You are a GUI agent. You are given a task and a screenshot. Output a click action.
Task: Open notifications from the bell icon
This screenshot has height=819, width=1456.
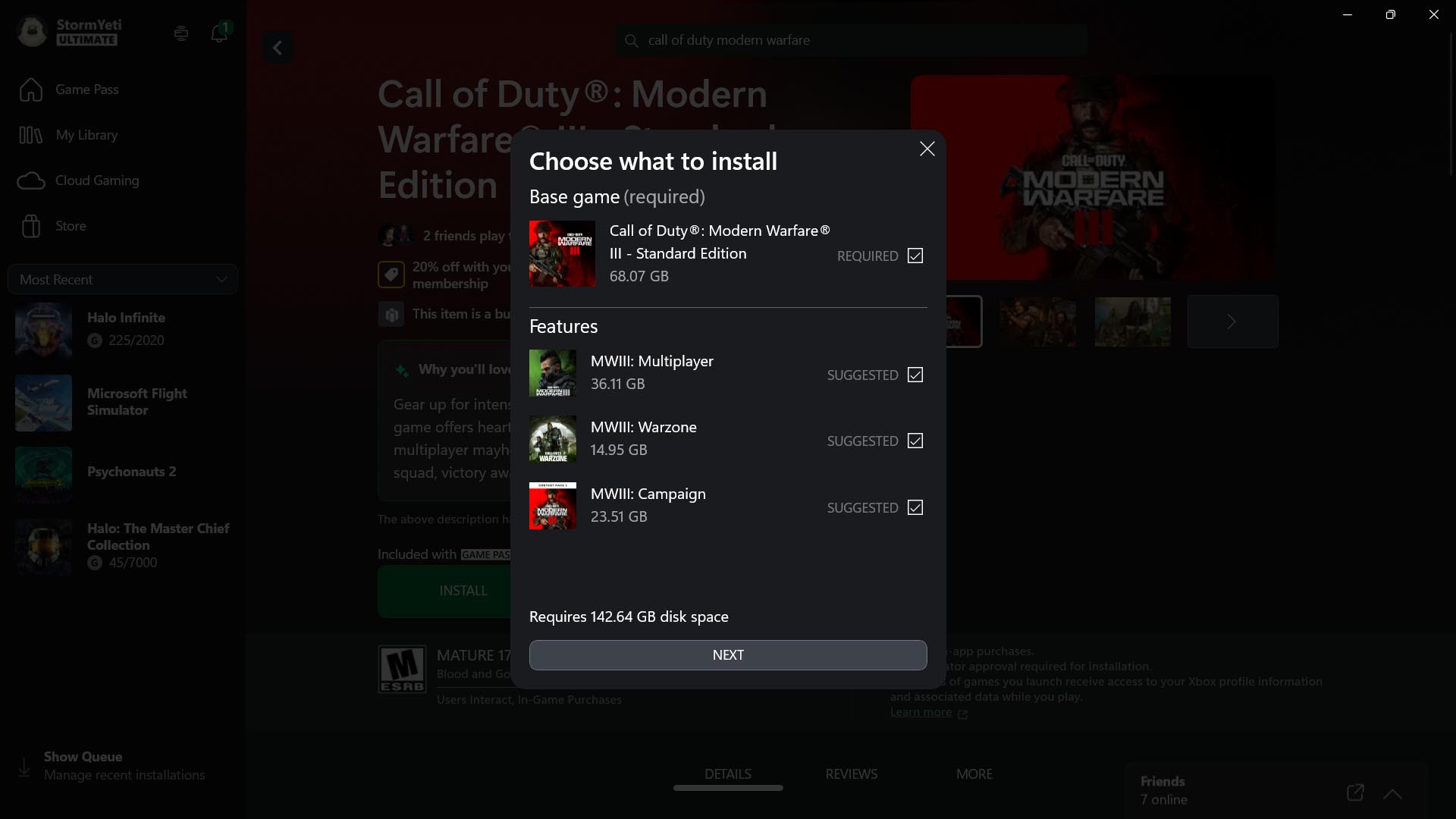tap(219, 33)
